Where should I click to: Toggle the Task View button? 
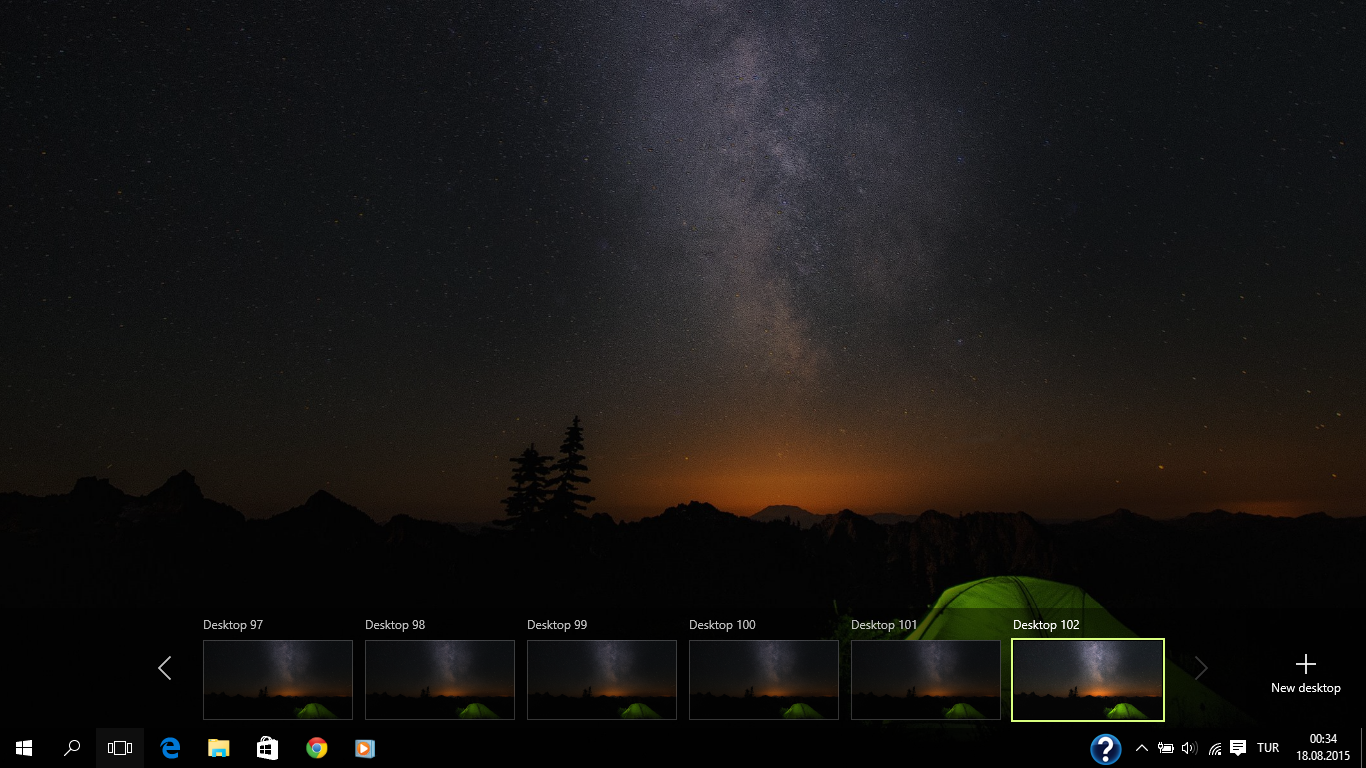120,748
